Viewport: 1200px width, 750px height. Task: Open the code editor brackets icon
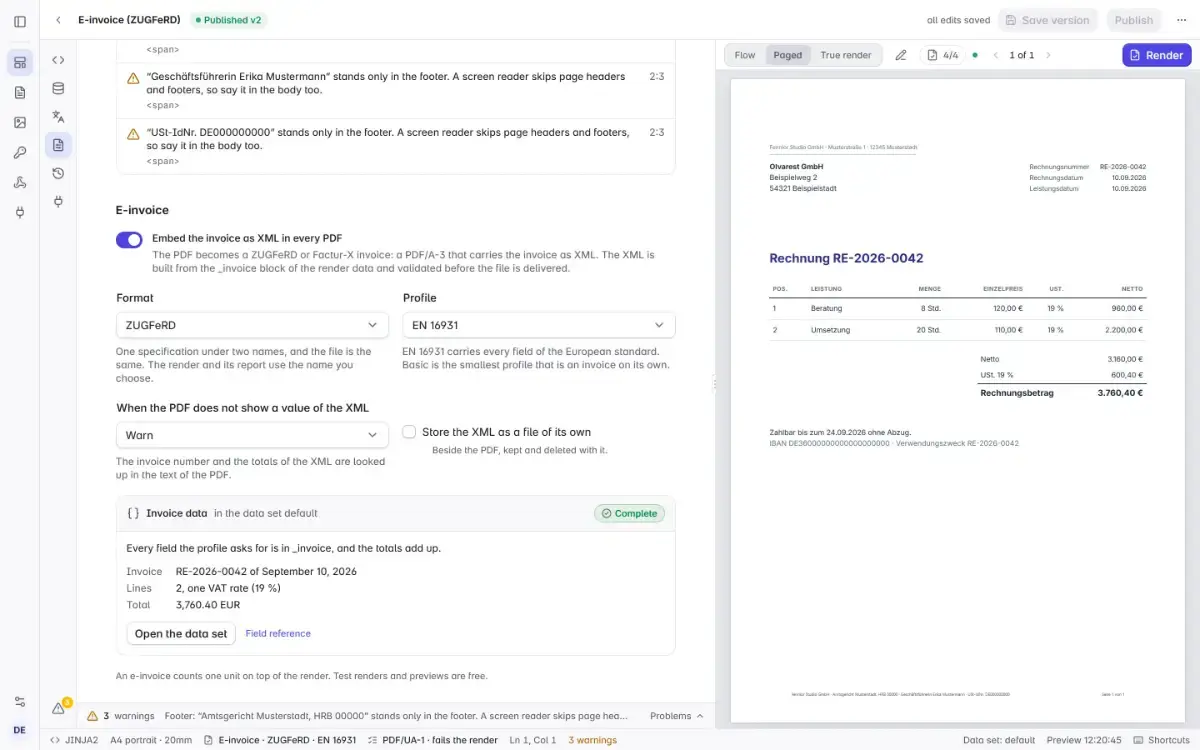pyautogui.click(x=58, y=61)
